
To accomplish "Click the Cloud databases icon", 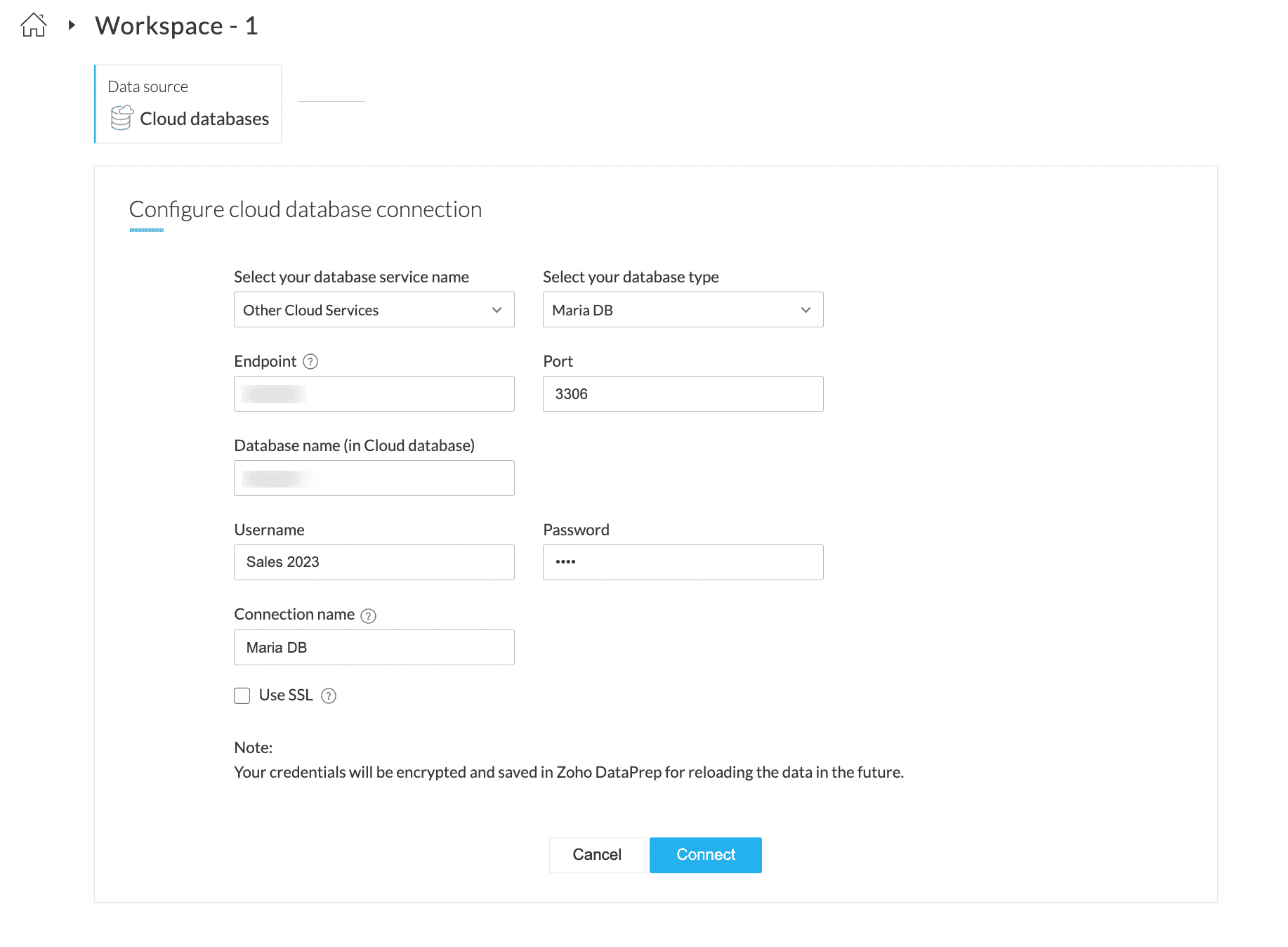I will point(121,118).
